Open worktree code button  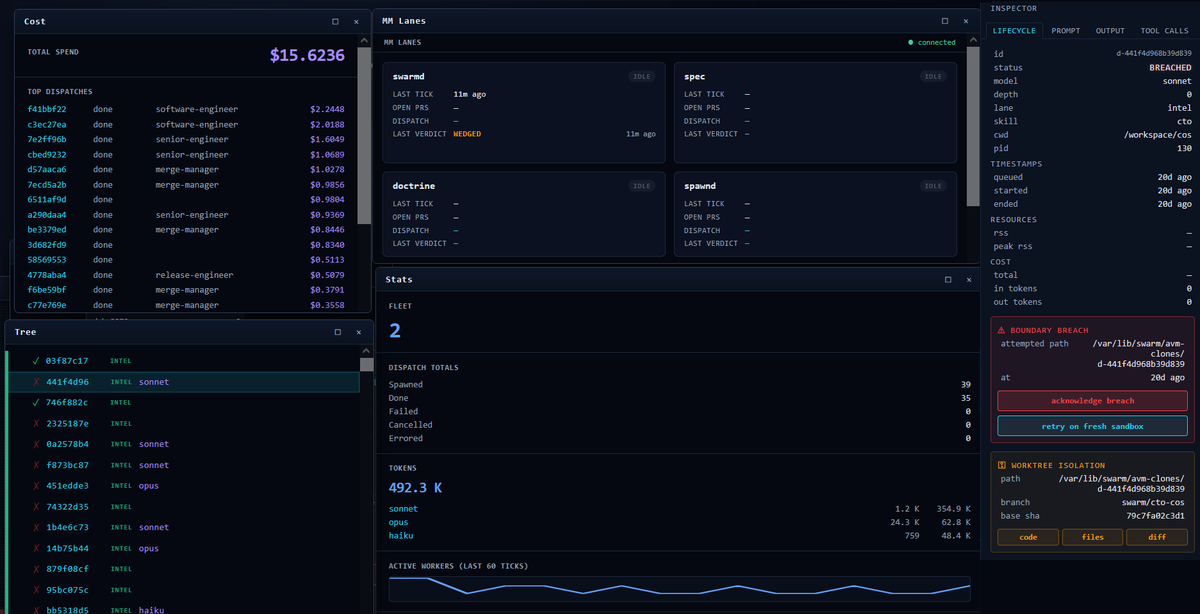coord(1027,537)
